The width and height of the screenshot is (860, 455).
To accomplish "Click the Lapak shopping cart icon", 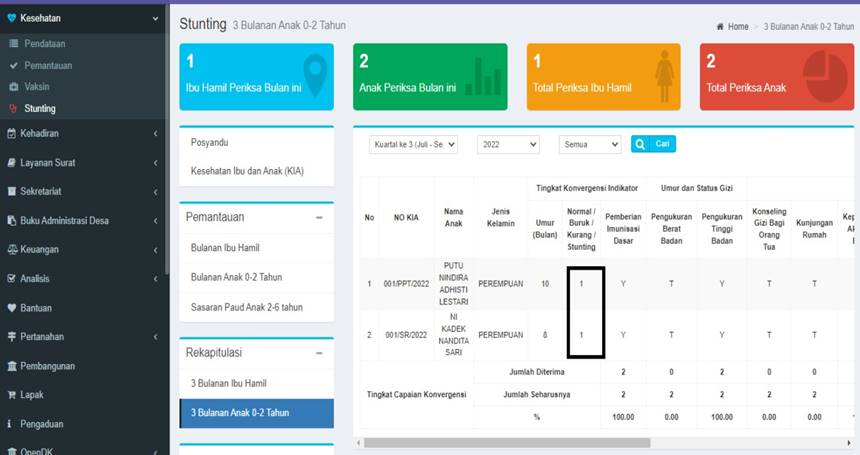I will (12, 395).
